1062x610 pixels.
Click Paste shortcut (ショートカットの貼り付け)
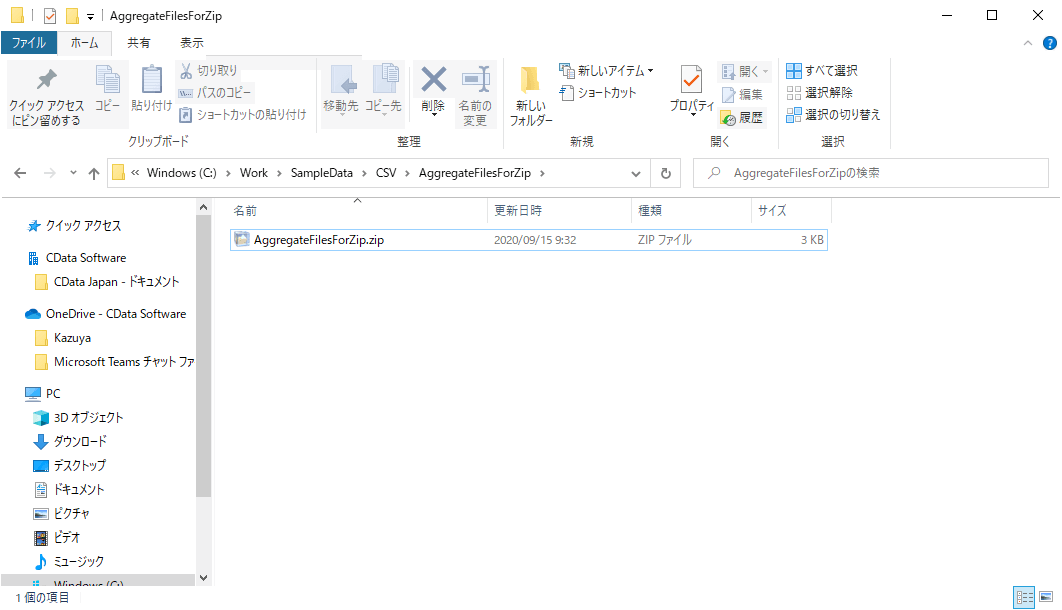[x=242, y=115]
